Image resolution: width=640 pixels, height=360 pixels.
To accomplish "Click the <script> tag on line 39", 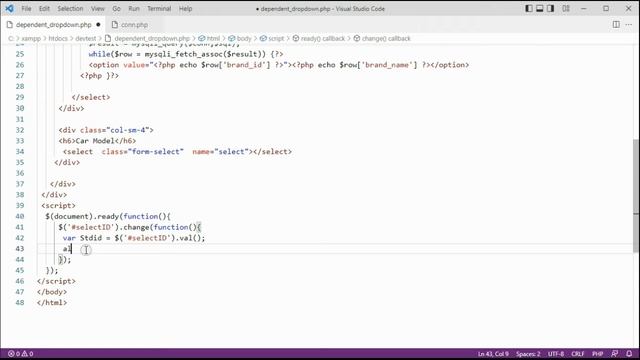I will pos(58,205).
